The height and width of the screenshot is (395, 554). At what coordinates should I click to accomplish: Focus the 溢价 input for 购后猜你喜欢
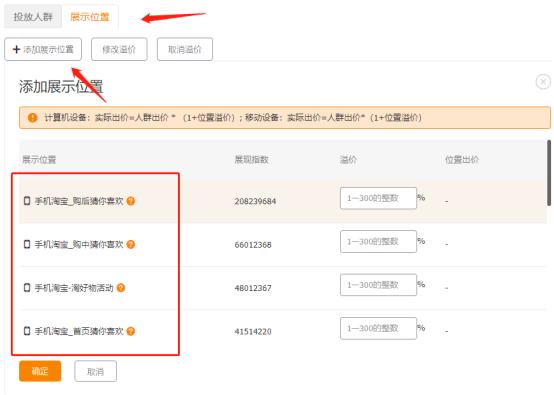(x=378, y=198)
